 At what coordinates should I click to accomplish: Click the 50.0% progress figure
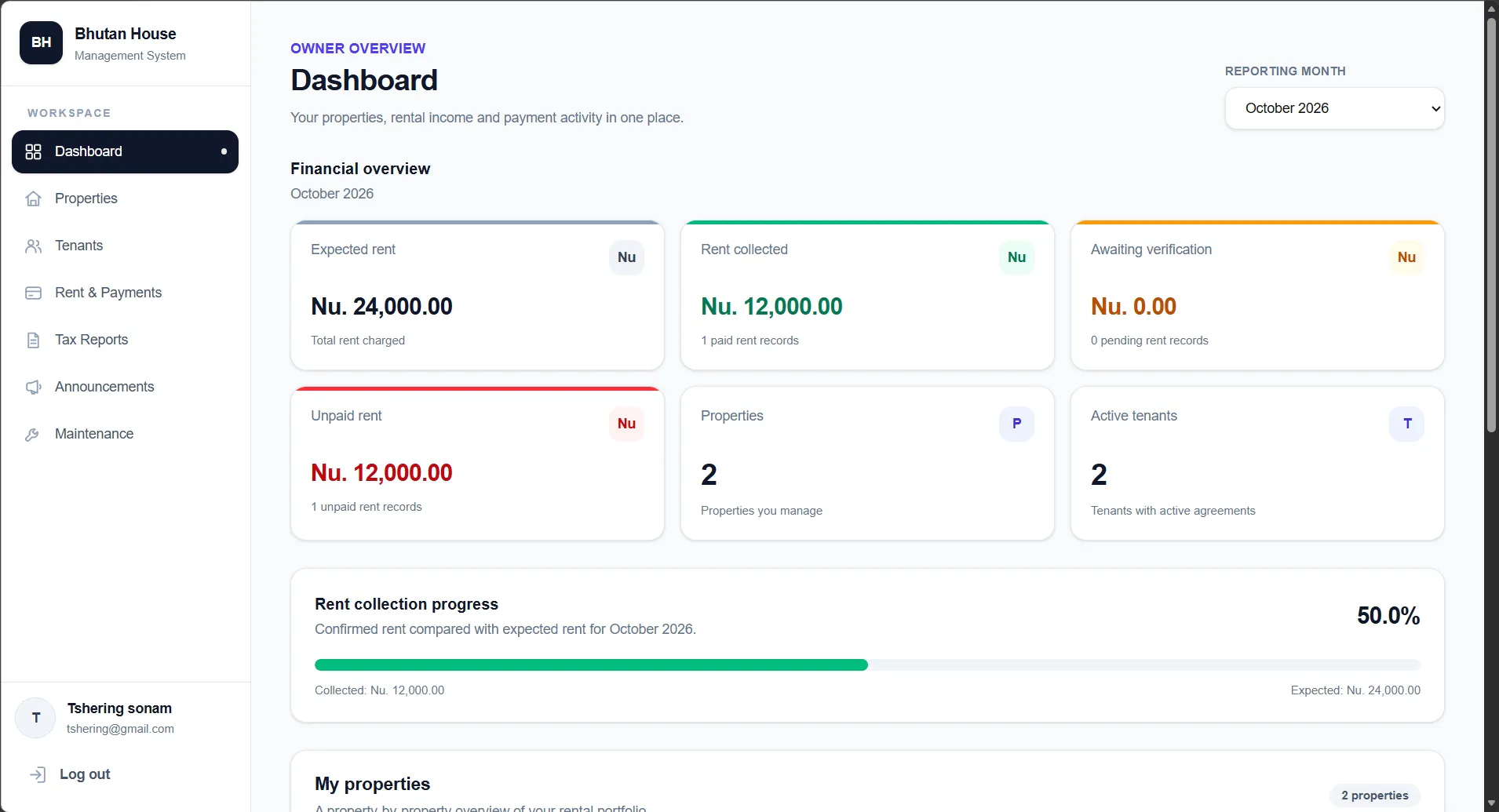point(1388,616)
